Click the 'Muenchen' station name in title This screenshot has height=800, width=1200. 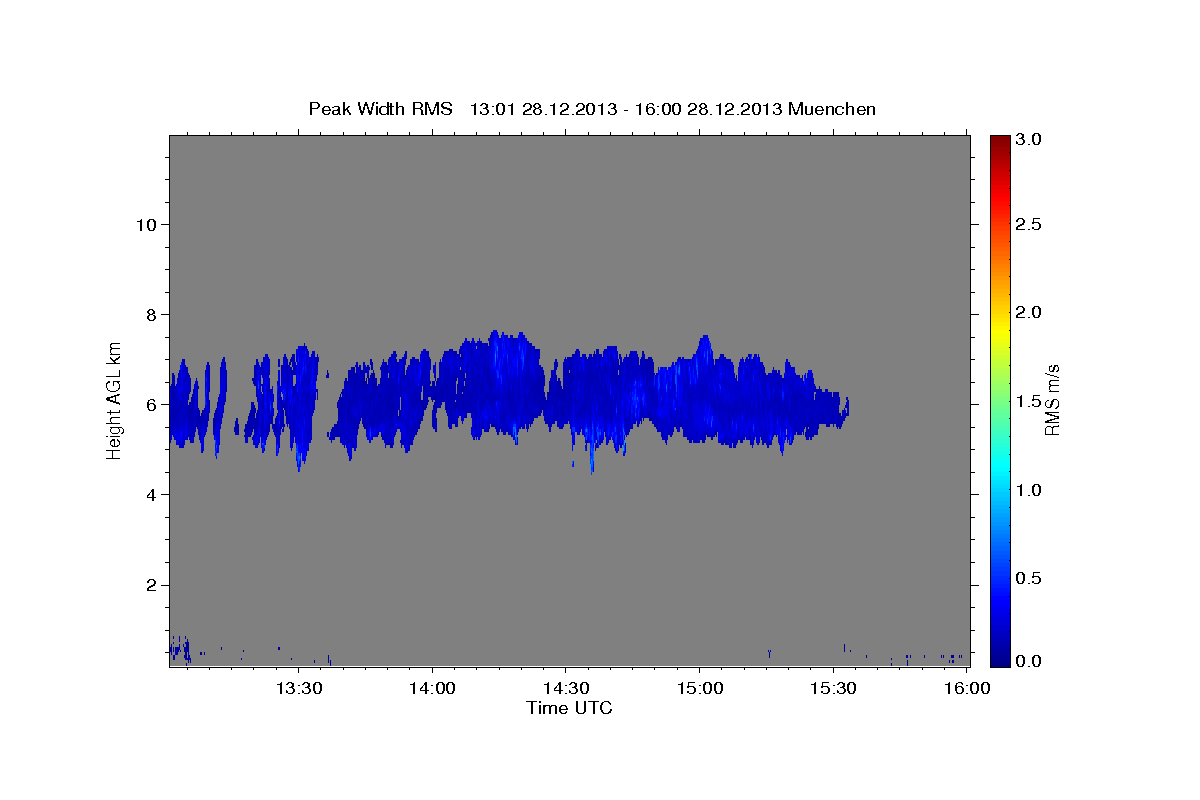tap(832, 109)
